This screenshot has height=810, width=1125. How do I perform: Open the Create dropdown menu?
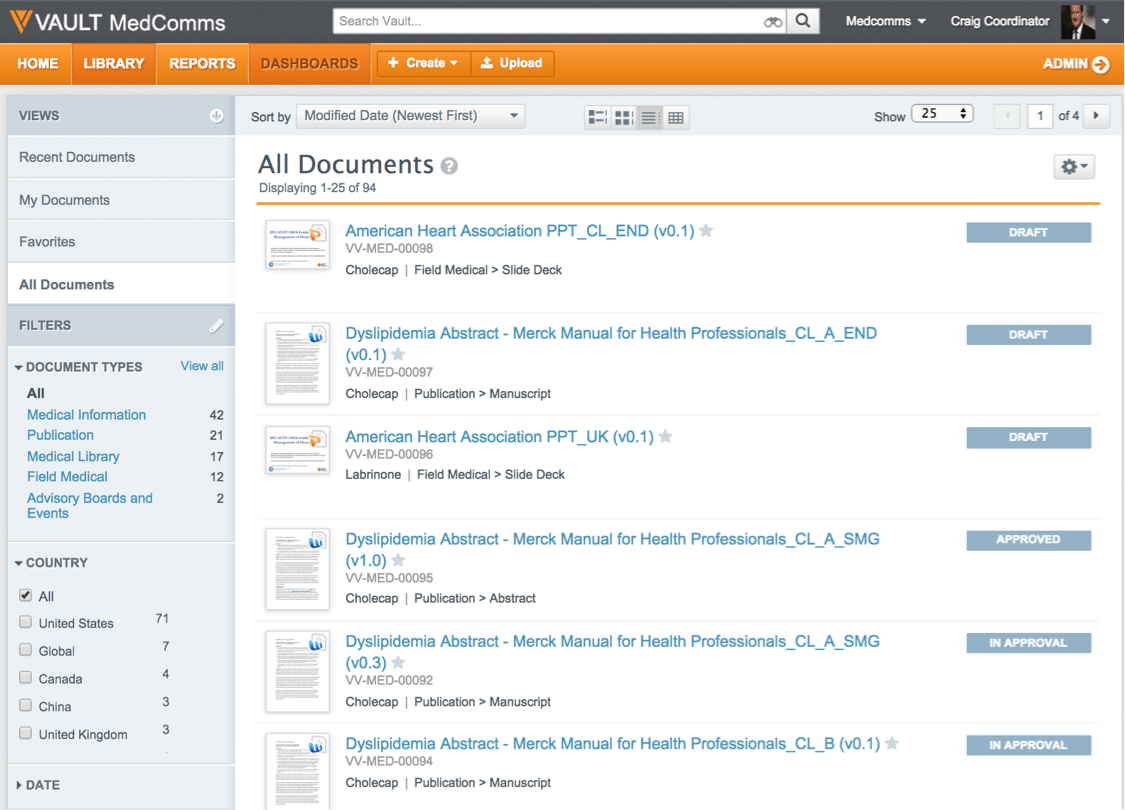[x=423, y=63]
